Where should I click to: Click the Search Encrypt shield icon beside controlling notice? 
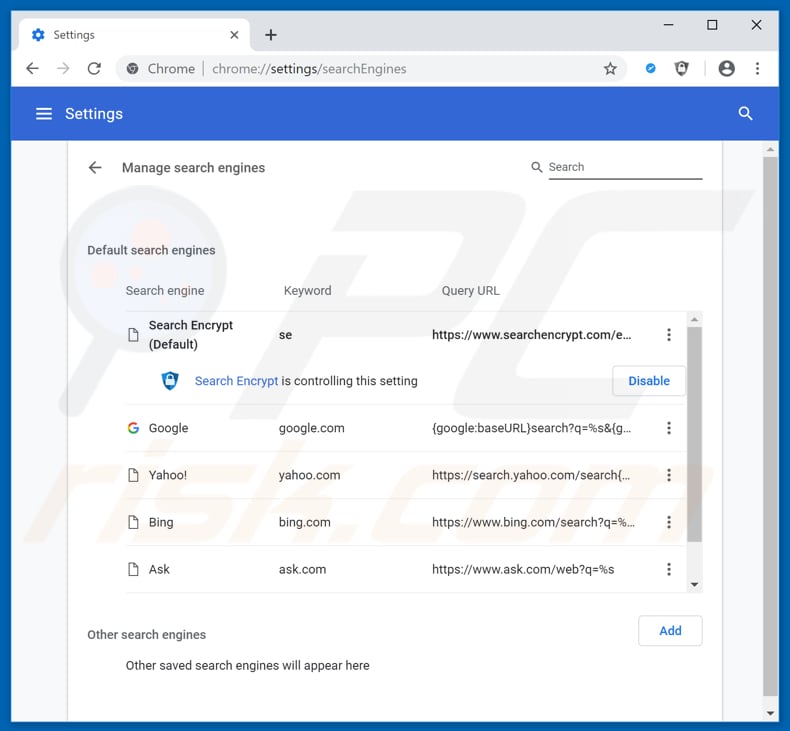click(x=170, y=381)
